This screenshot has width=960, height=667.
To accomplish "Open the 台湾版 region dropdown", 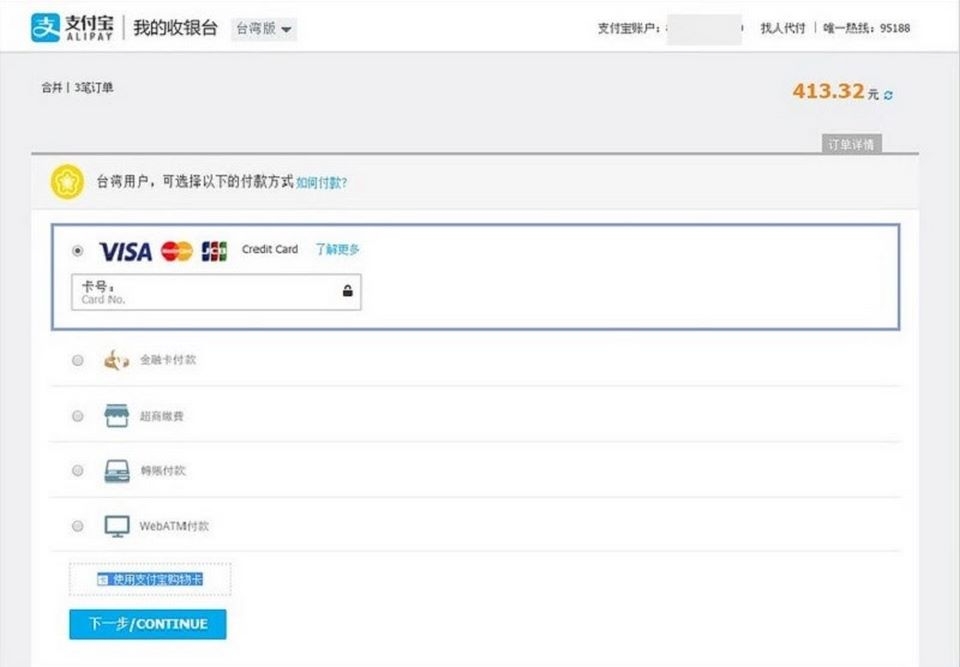I will (264, 29).
